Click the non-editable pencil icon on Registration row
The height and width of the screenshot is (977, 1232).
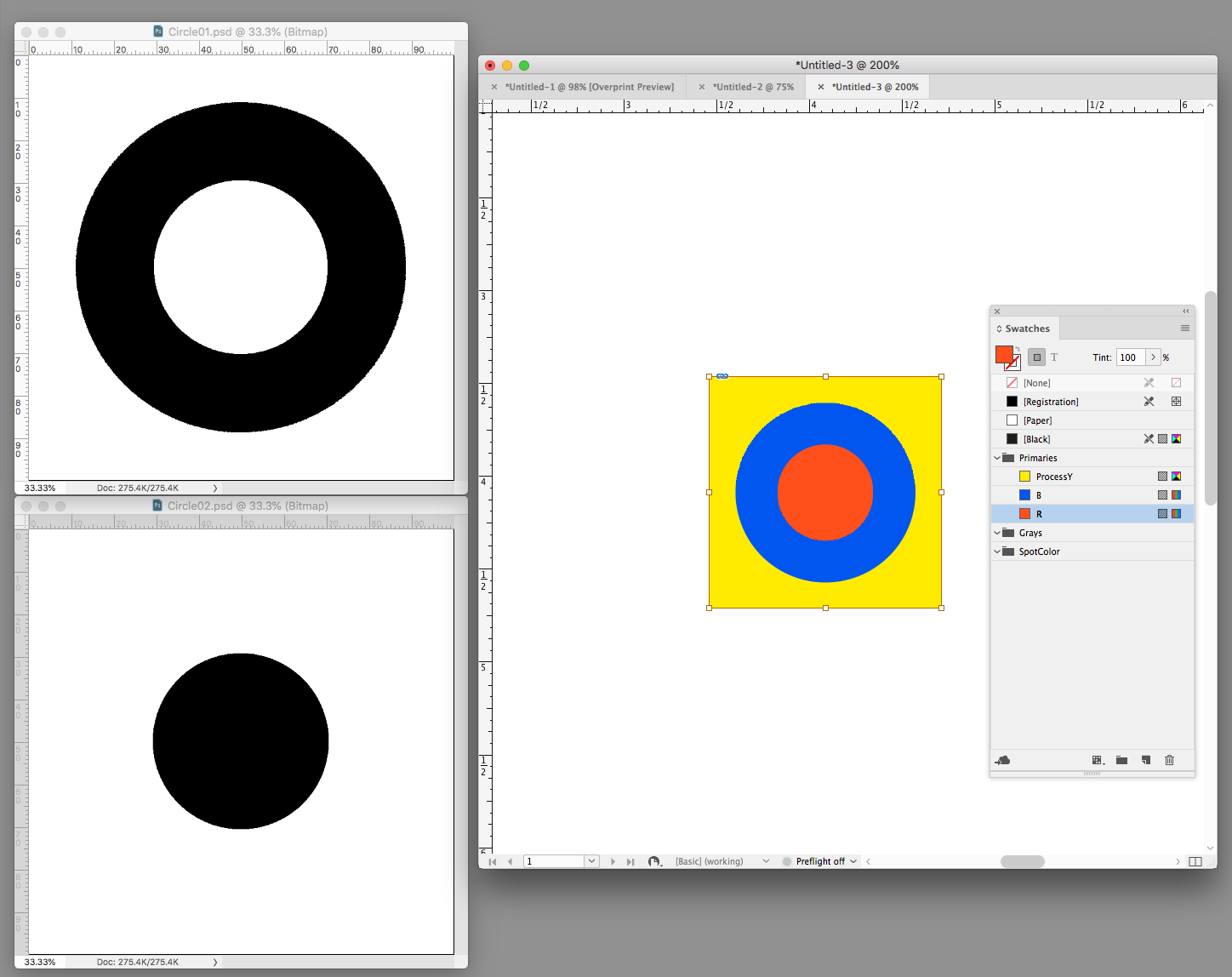point(1149,402)
